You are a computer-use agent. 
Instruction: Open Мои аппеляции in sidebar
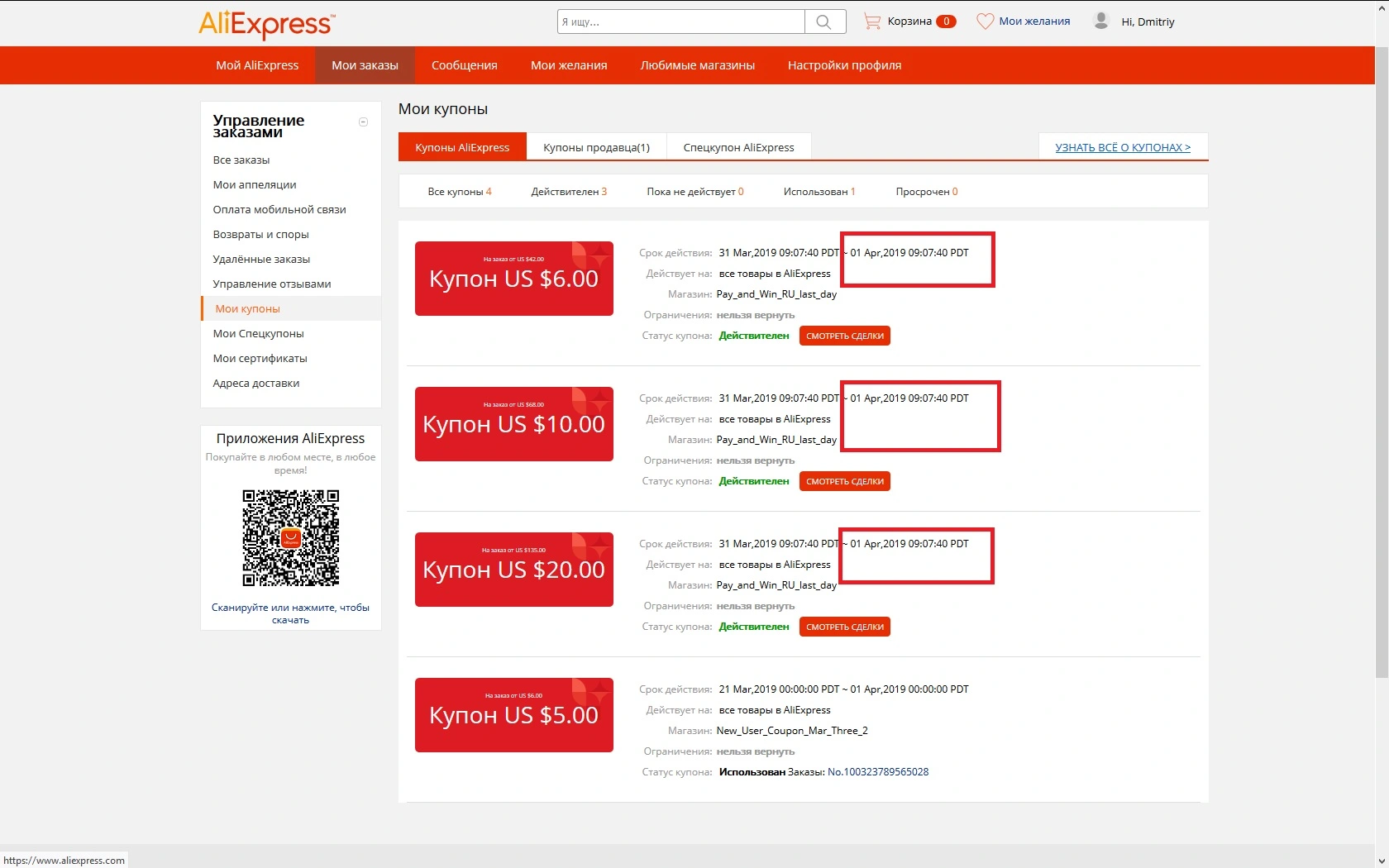[255, 185]
